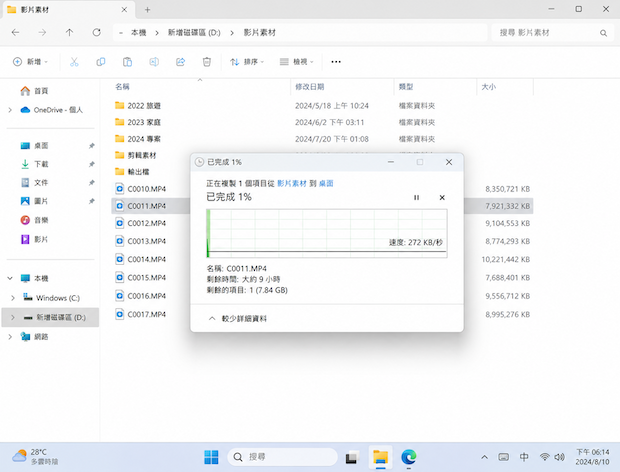Click the touch keyboard tray icon
The width and height of the screenshot is (620, 472).
tap(503, 457)
